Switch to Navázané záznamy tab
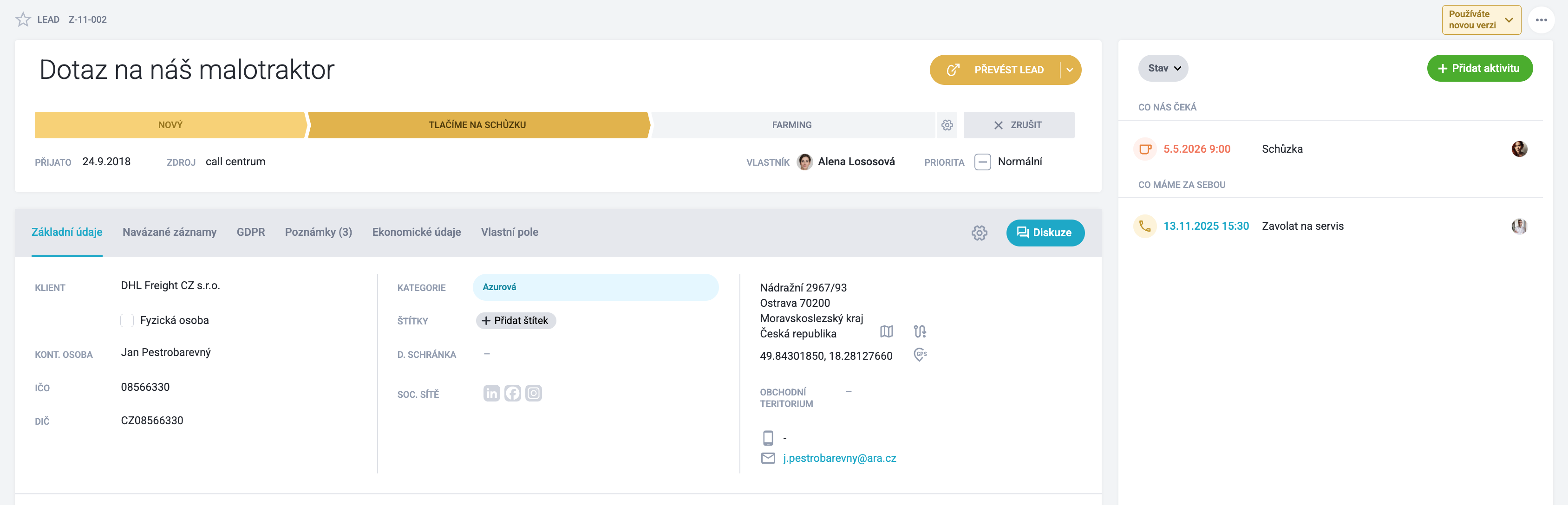The height and width of the screenshot is (505, 1568). point(169,233)
